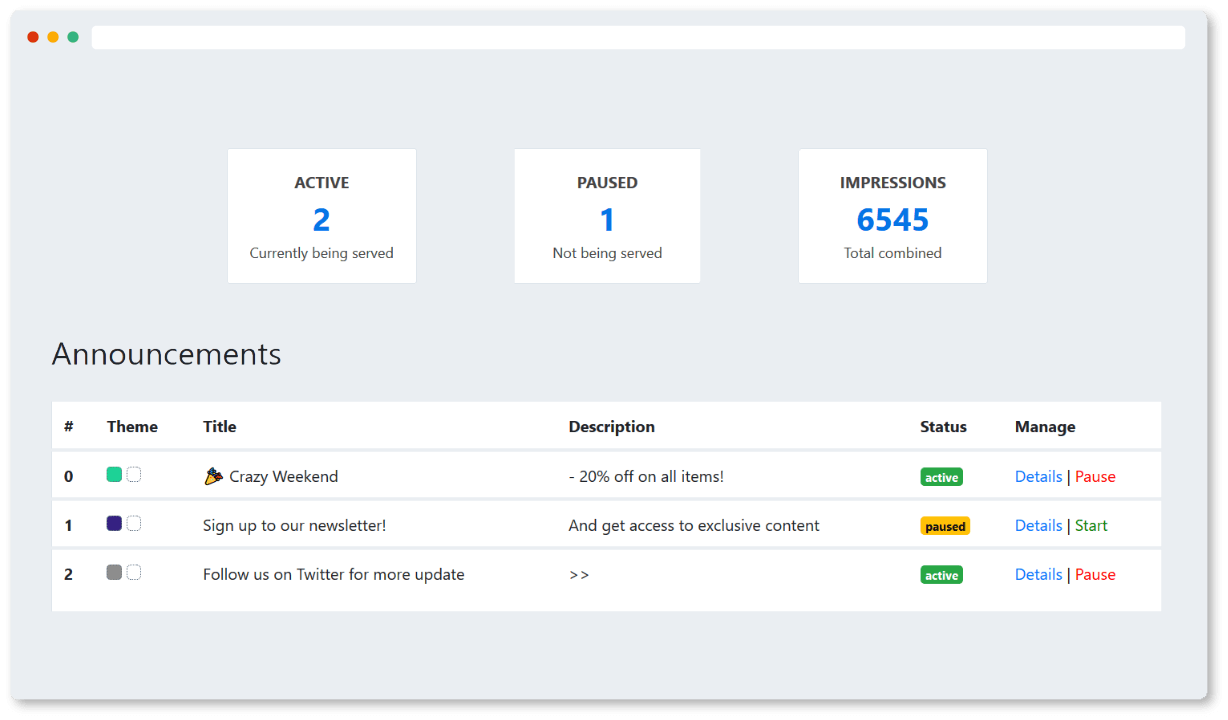This screenshot has width=1228, height=720.
Task: Click the Theme column header
Action: [132, 427]
